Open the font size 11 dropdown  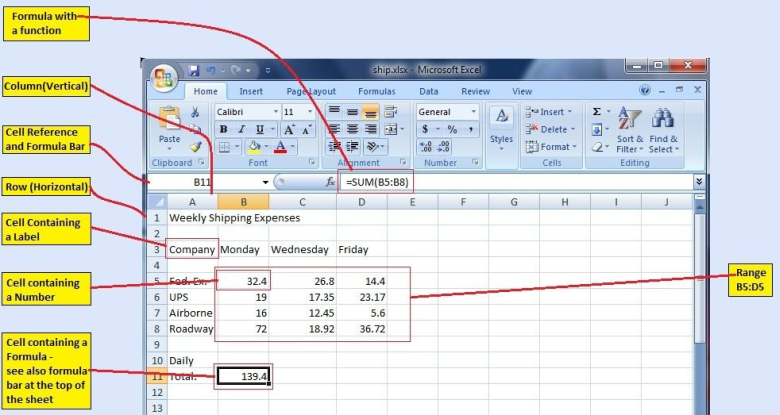pyautogui.click(x=310, y=112)
